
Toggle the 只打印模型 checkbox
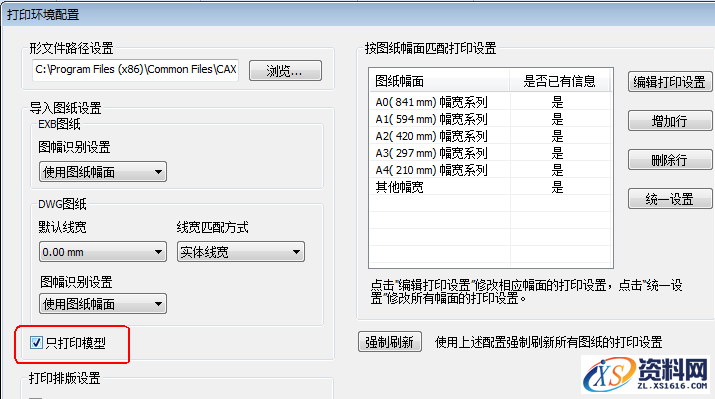[x=36, y=342]
